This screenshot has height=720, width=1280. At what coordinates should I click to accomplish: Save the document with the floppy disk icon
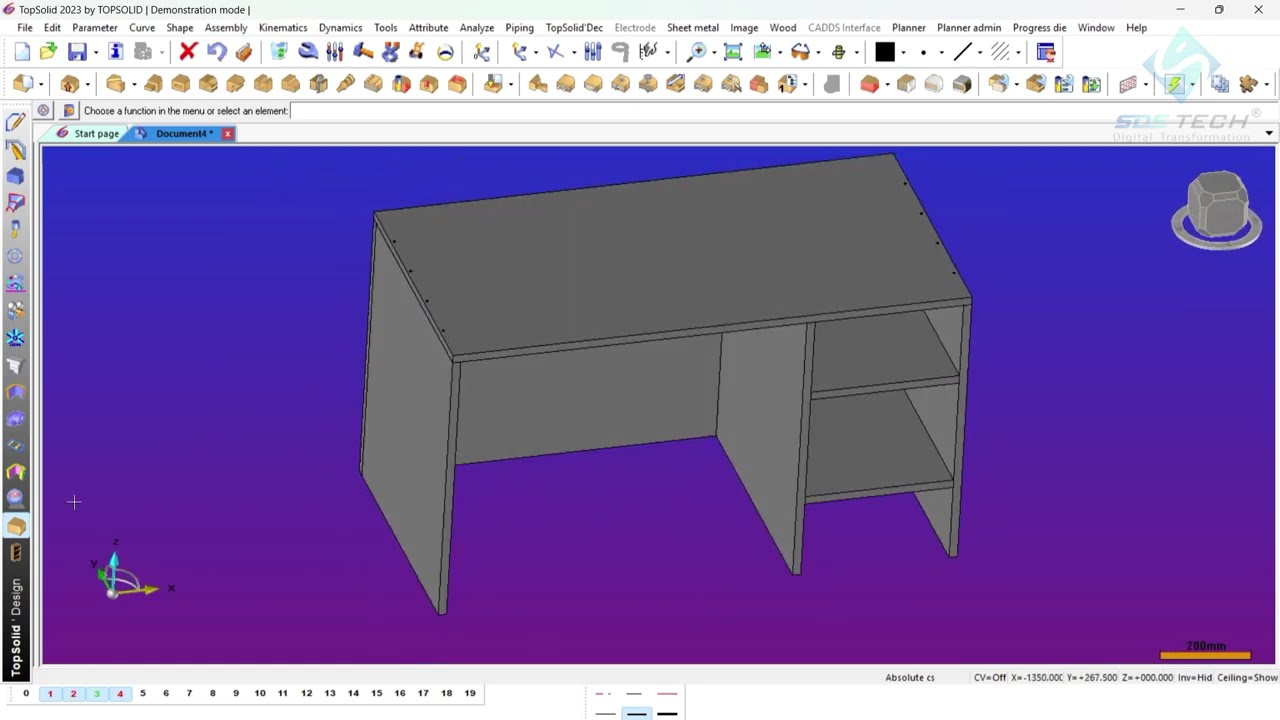(x=77, y=52)
